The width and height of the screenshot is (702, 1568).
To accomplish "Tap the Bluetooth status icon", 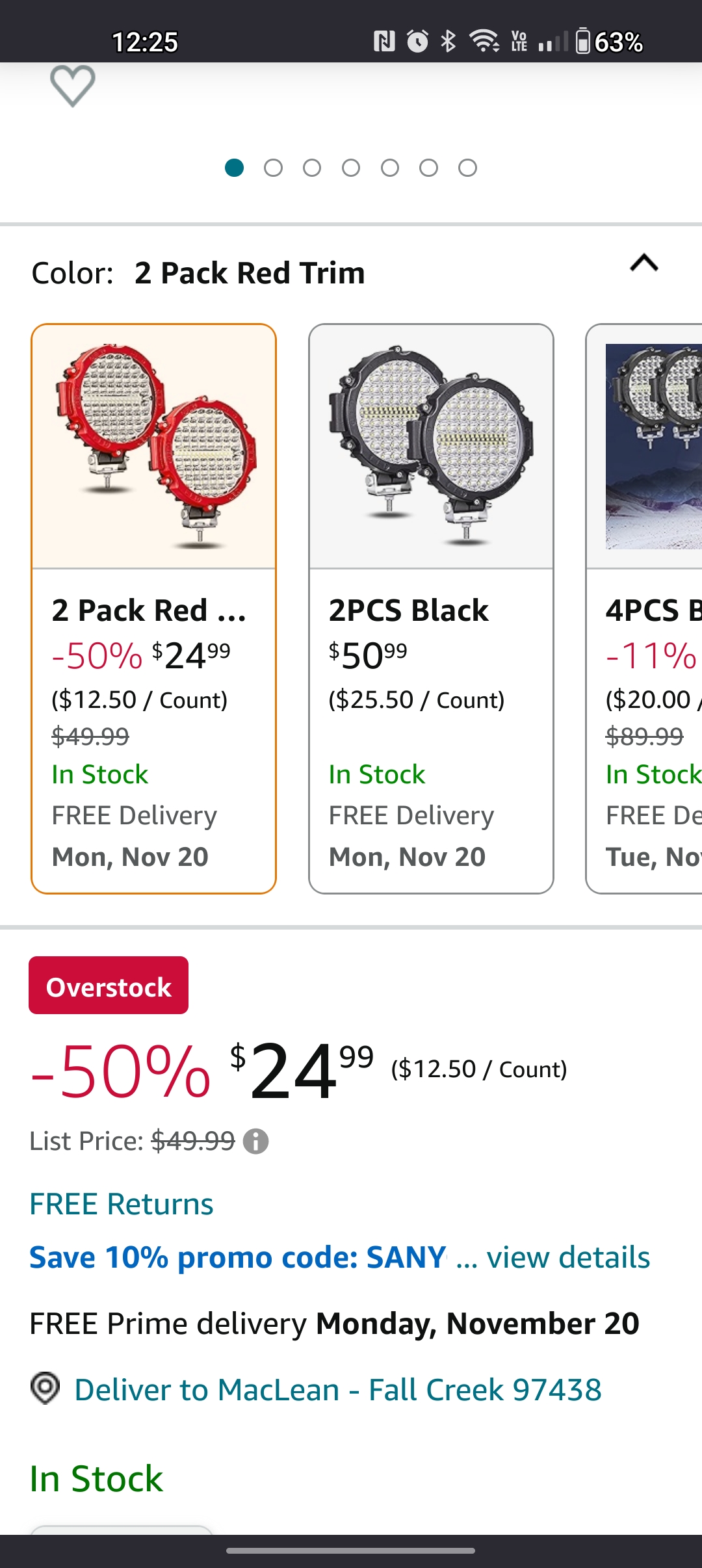I will pyautogui.click(x=448, y=42).
